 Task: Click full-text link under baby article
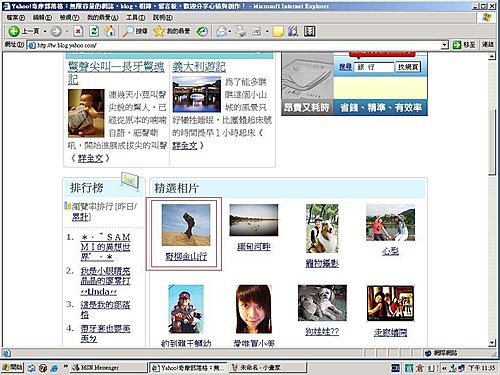coord(90,158)
